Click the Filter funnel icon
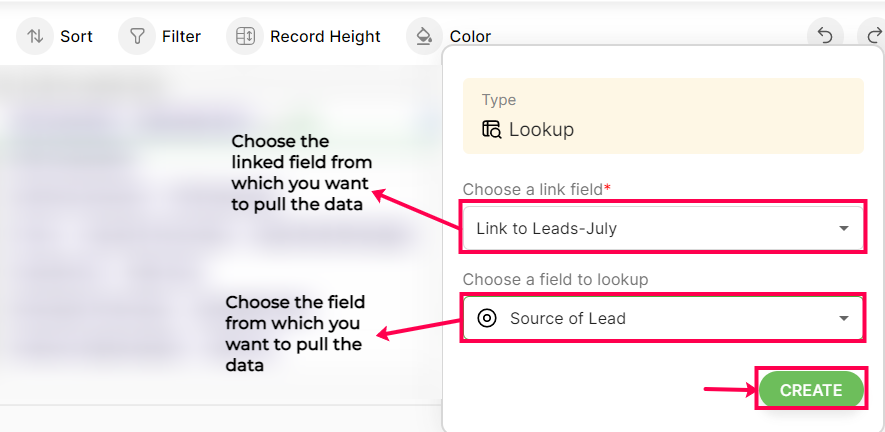The width and height of the screenshot is (885, 432). pyautogui.click(x=136, y=36)
